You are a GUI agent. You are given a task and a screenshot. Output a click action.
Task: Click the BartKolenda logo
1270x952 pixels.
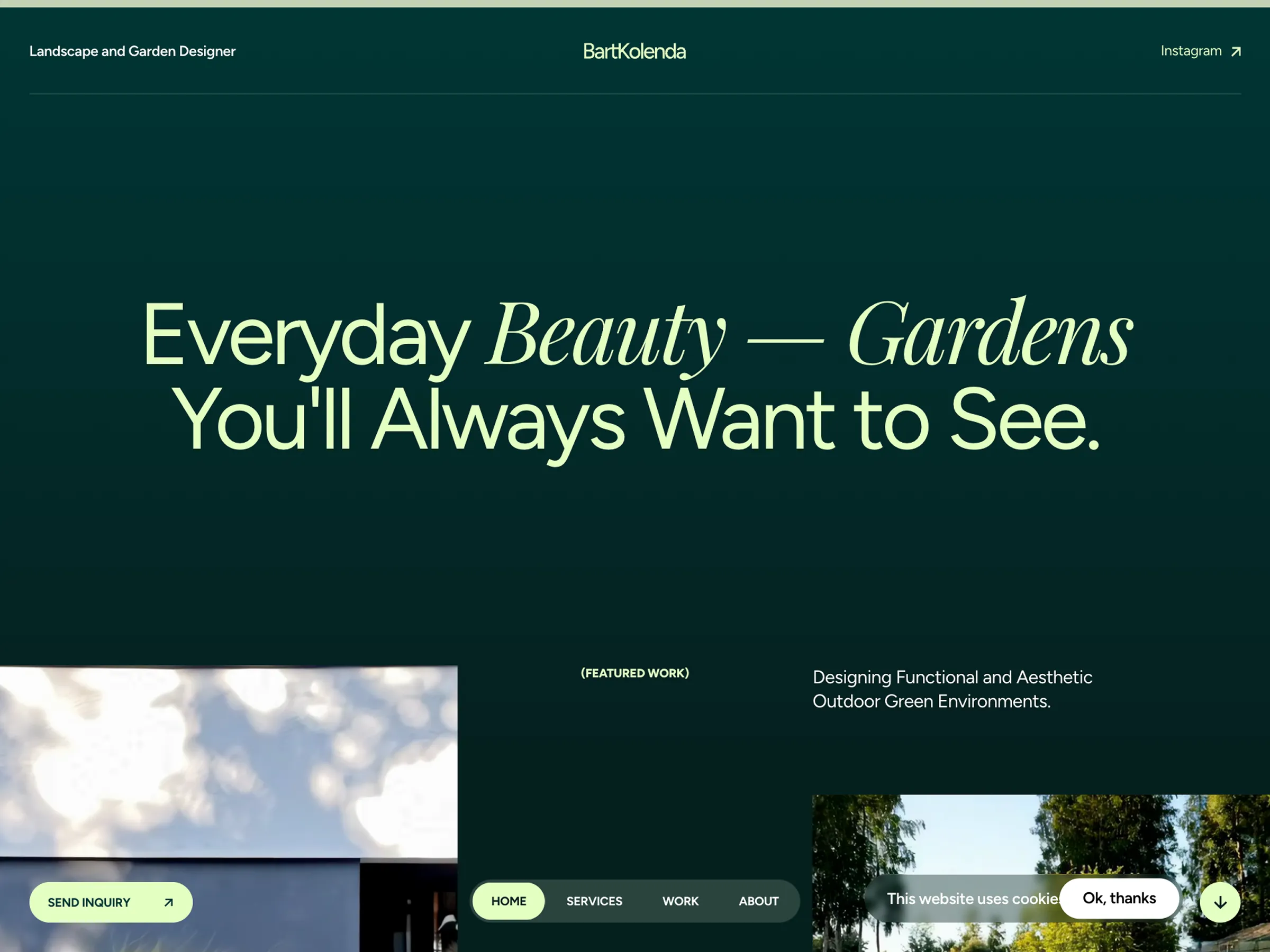point(634,52)
